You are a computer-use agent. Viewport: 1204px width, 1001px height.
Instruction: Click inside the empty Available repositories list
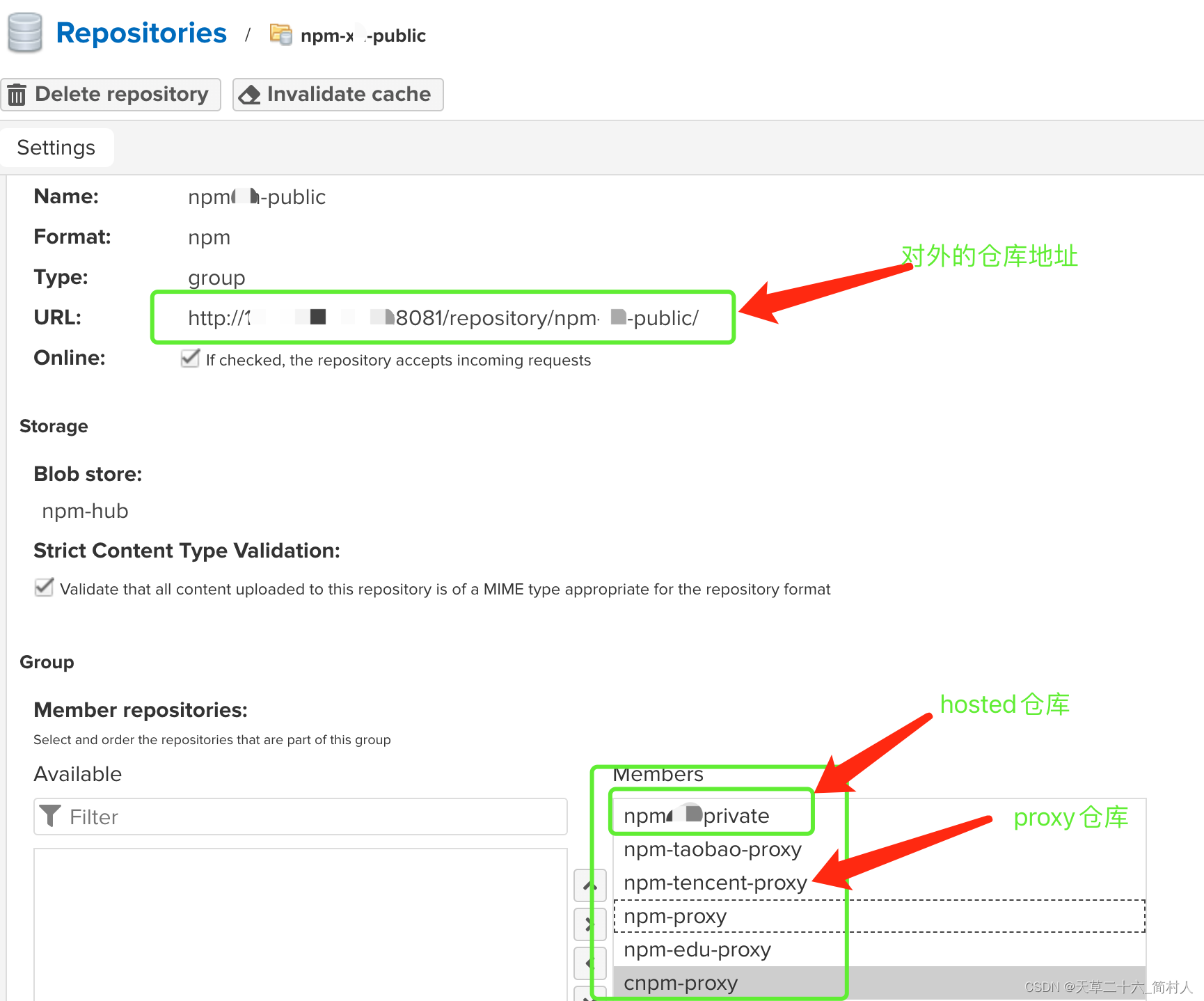301,924
